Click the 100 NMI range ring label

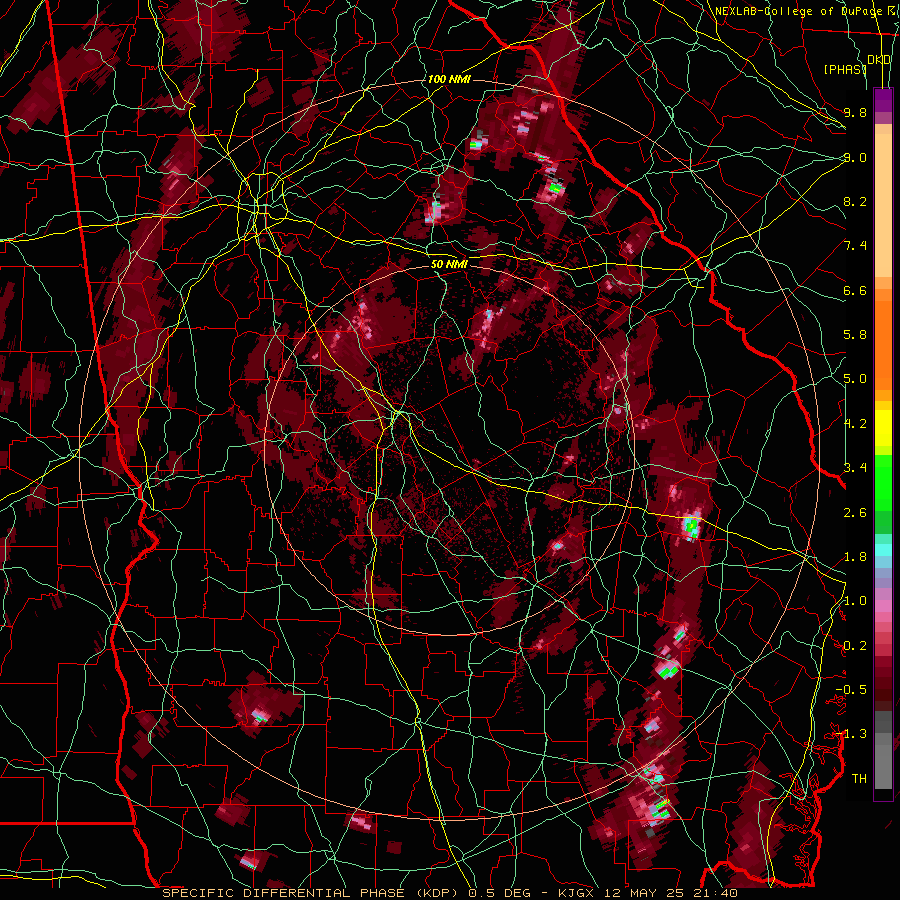coord(449,79)
